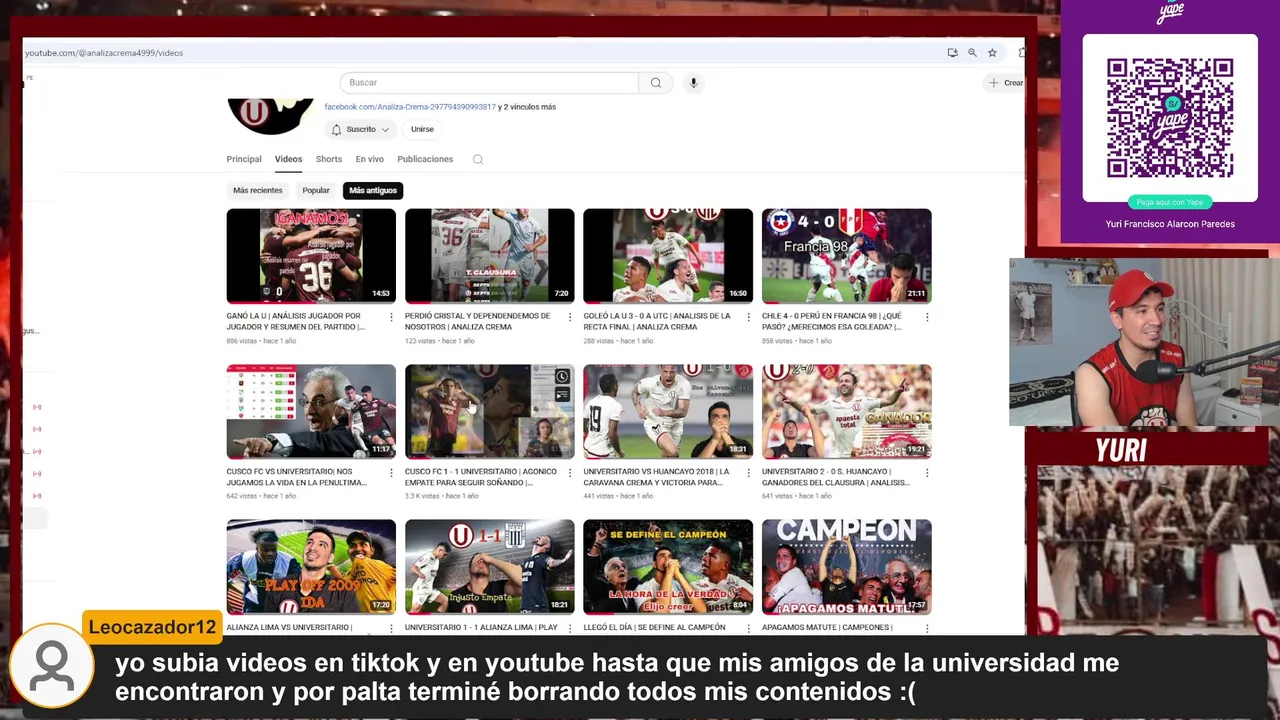1280x720 pixels.
Task: Open the 'T. Clausura' Perdió Cristal thumbnail
Action: (x=490, y=256)
